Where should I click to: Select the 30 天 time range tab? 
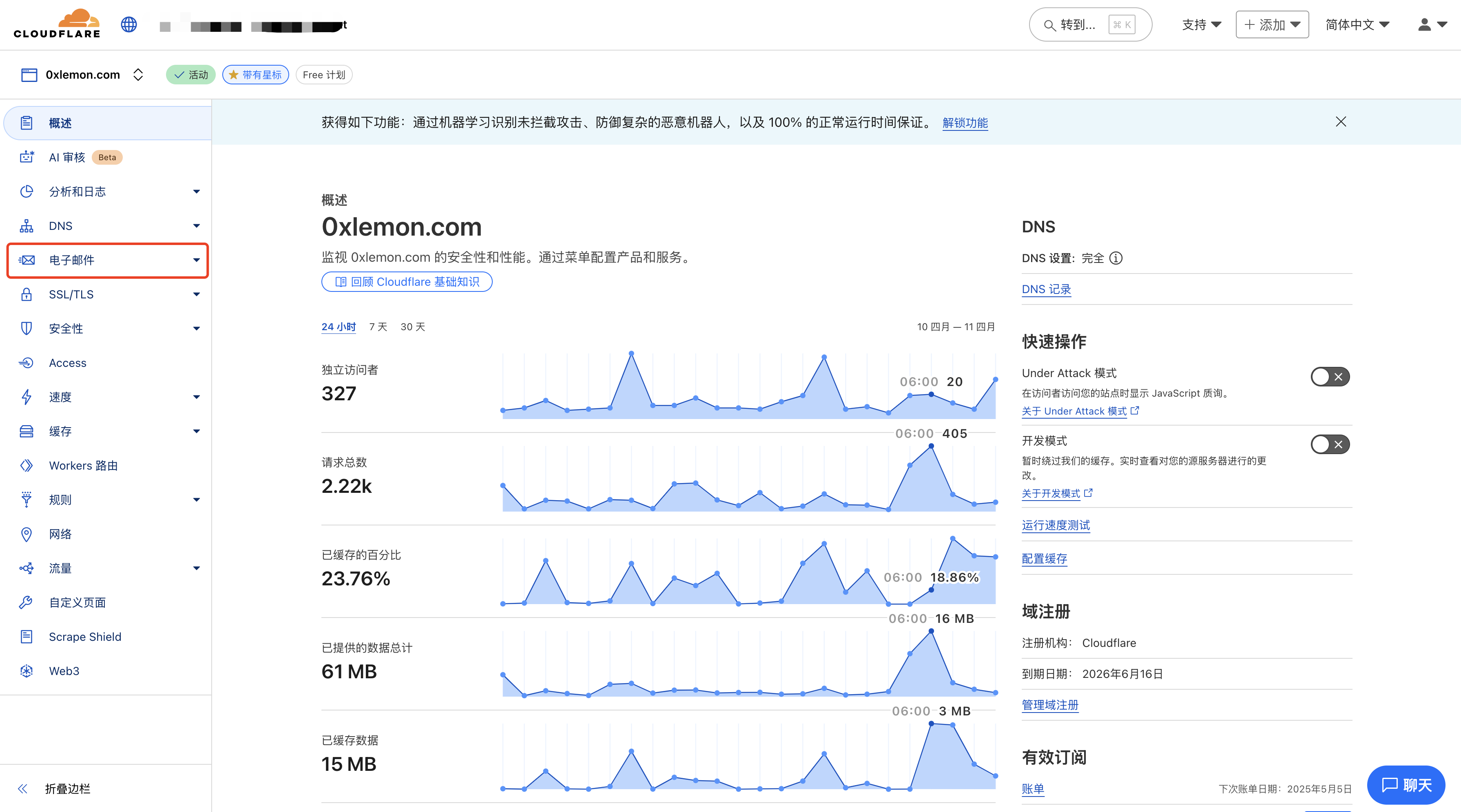click(x=413, y=327)
